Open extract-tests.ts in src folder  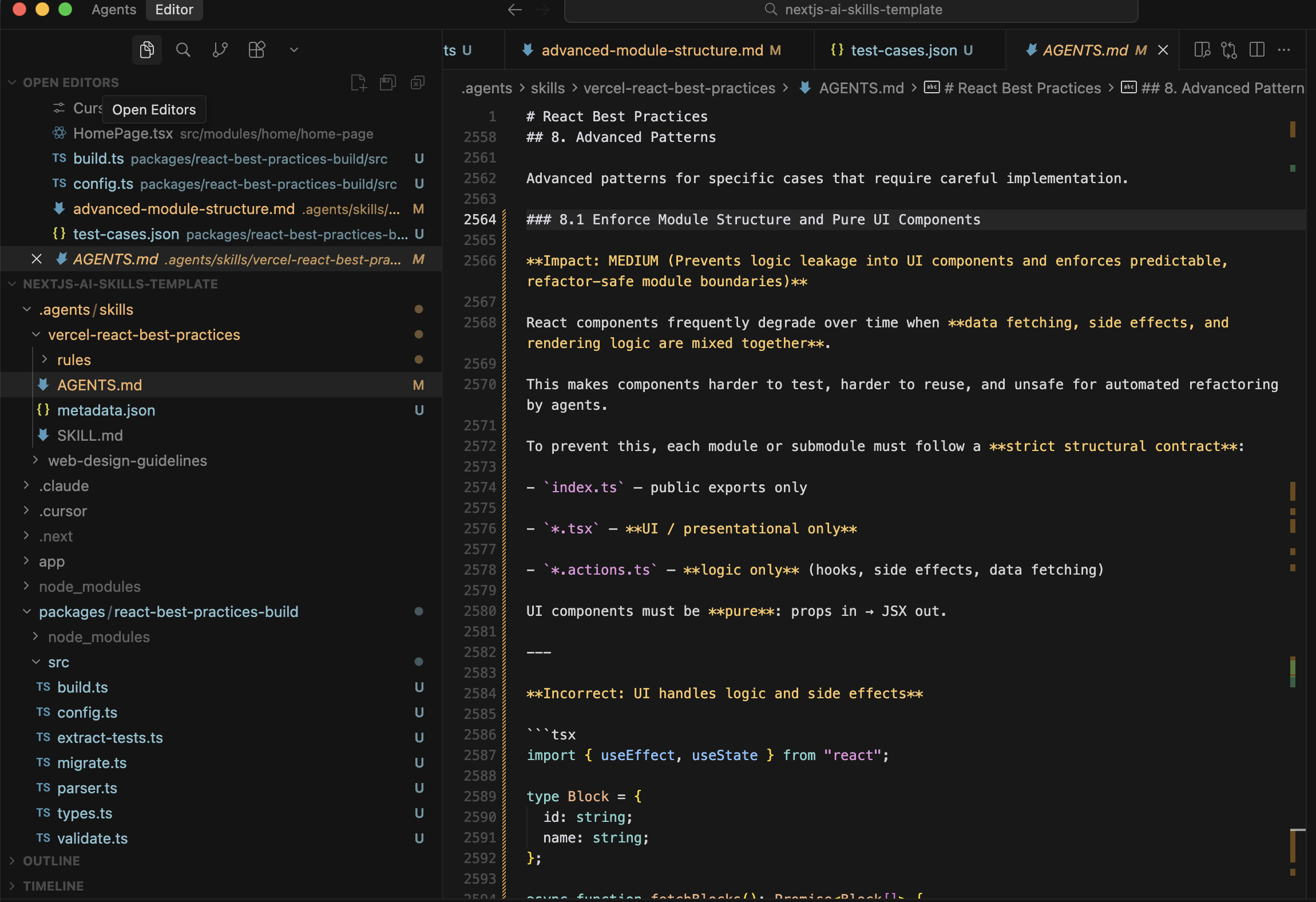(221, 738)
